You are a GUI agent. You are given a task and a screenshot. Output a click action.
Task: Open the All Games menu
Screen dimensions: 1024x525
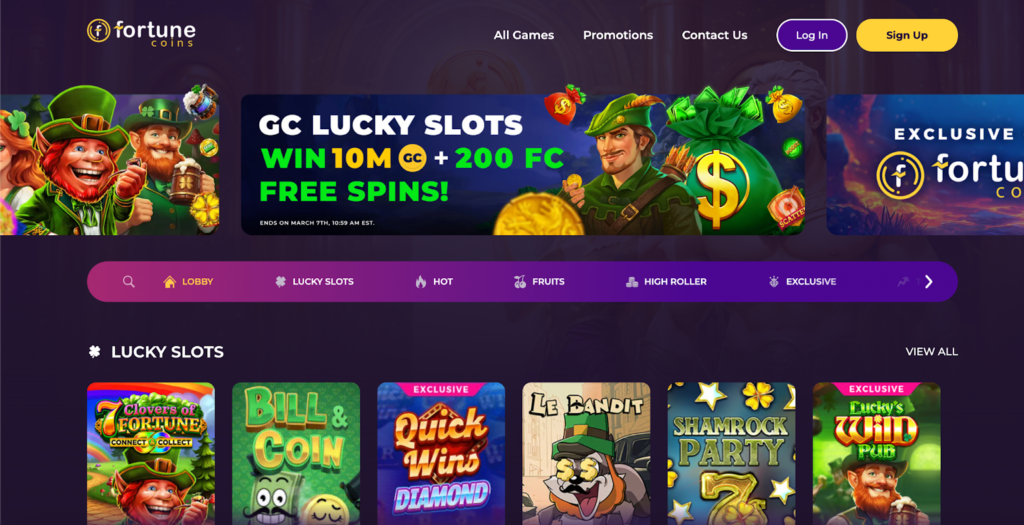click(x=524, y=35)
